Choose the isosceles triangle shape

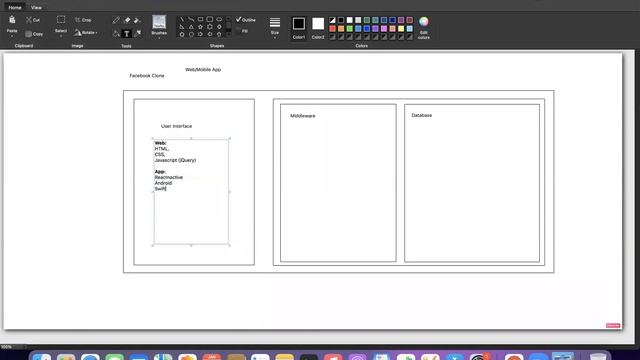coord(191,27)
